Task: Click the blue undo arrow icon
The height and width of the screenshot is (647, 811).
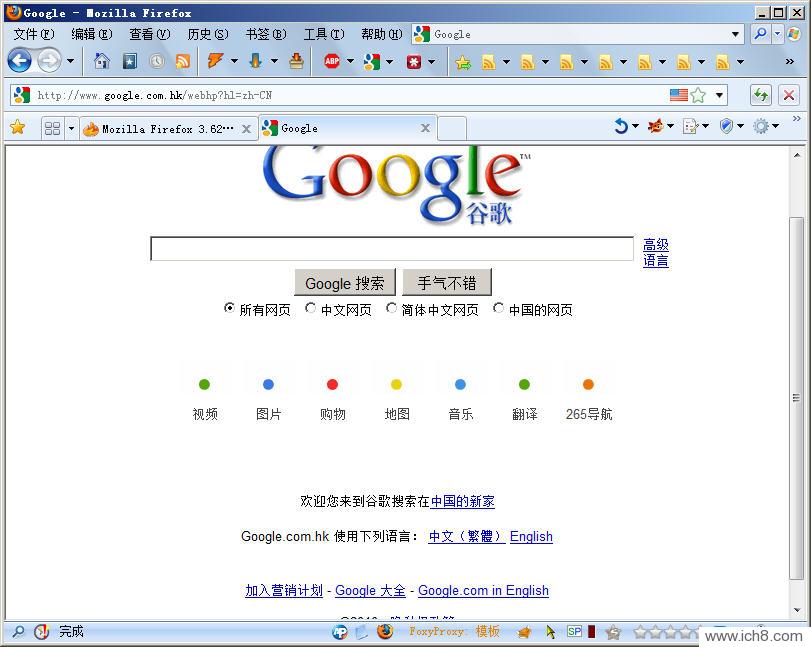Action: 621,126
